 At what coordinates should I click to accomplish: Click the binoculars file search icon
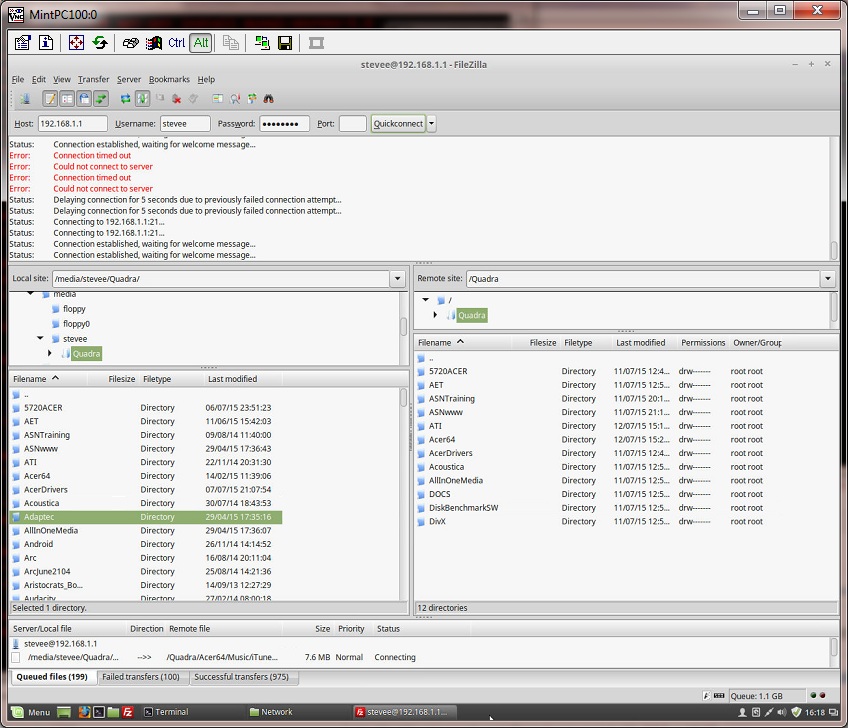point(269,99)
